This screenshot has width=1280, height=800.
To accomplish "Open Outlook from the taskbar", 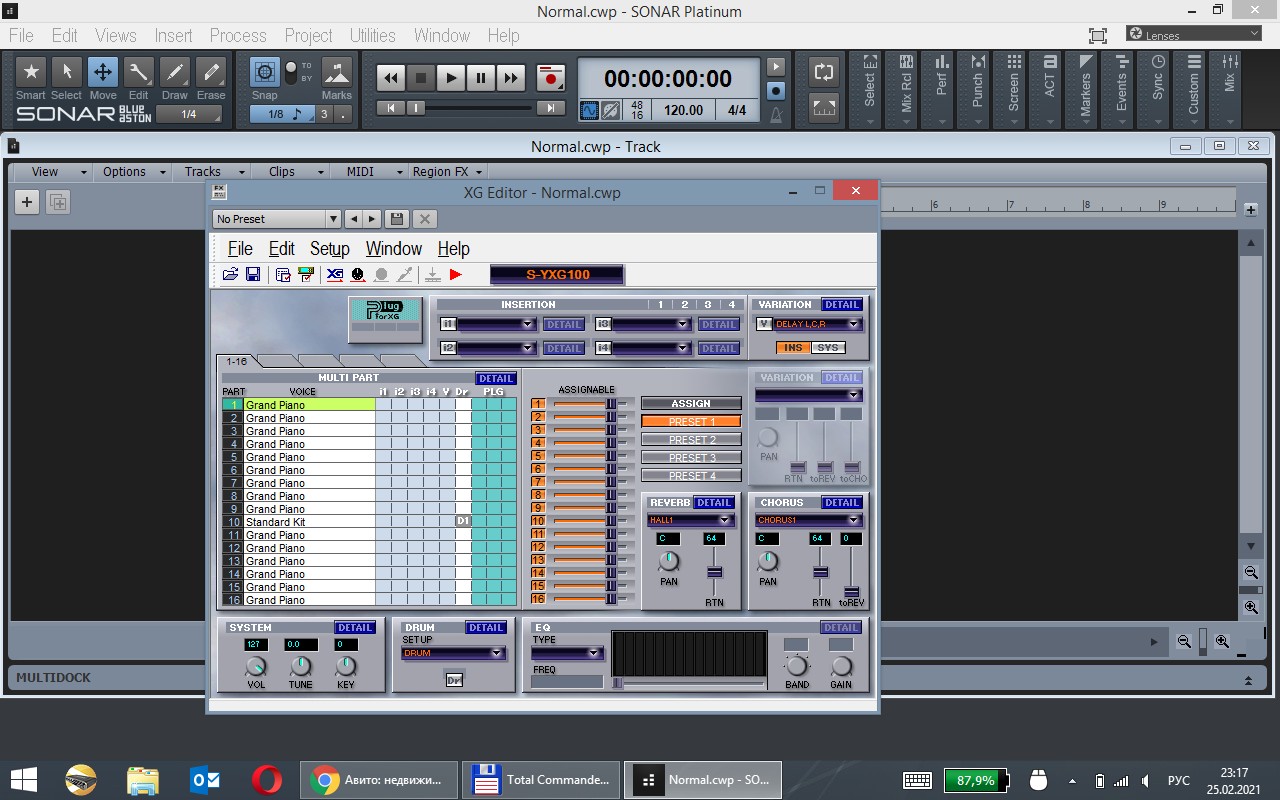I will [205, 780].
